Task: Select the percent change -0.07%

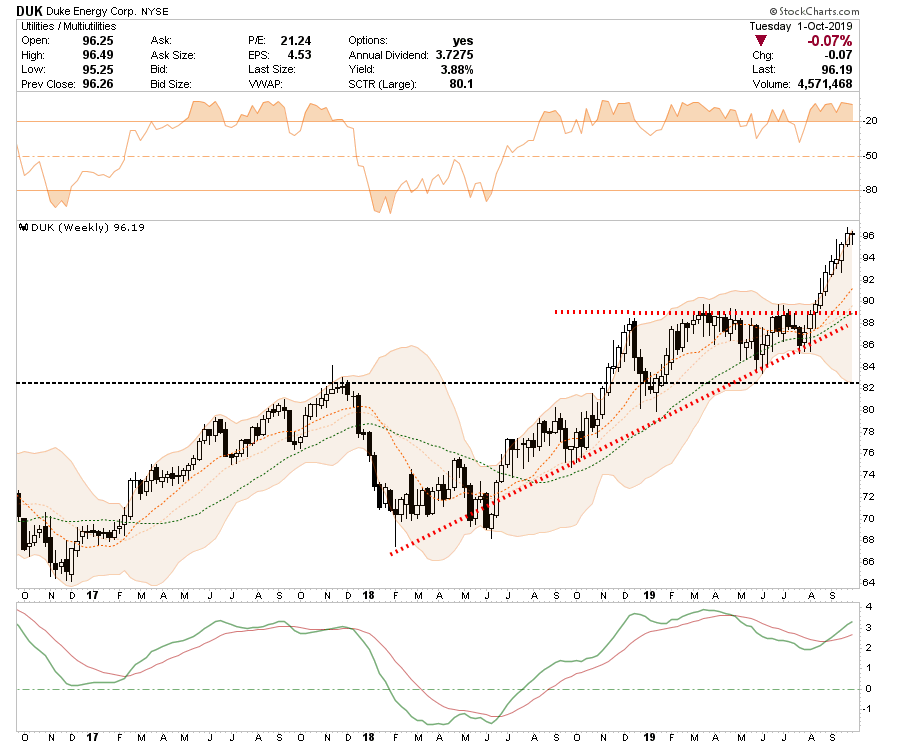Action: click(x=829, y=41)
